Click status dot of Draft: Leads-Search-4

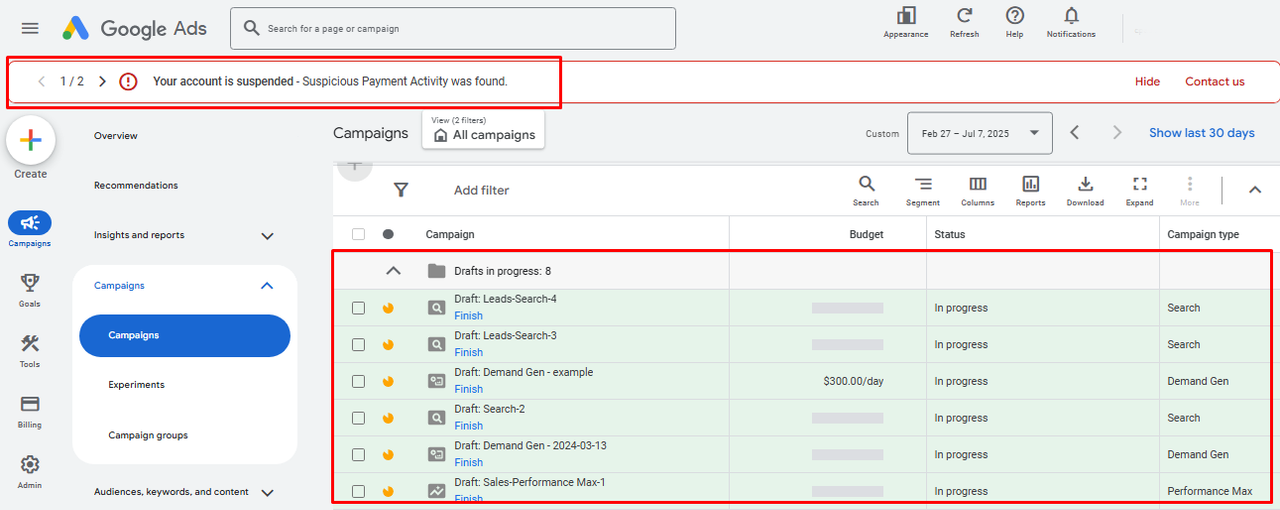click(x=388, y=308)
